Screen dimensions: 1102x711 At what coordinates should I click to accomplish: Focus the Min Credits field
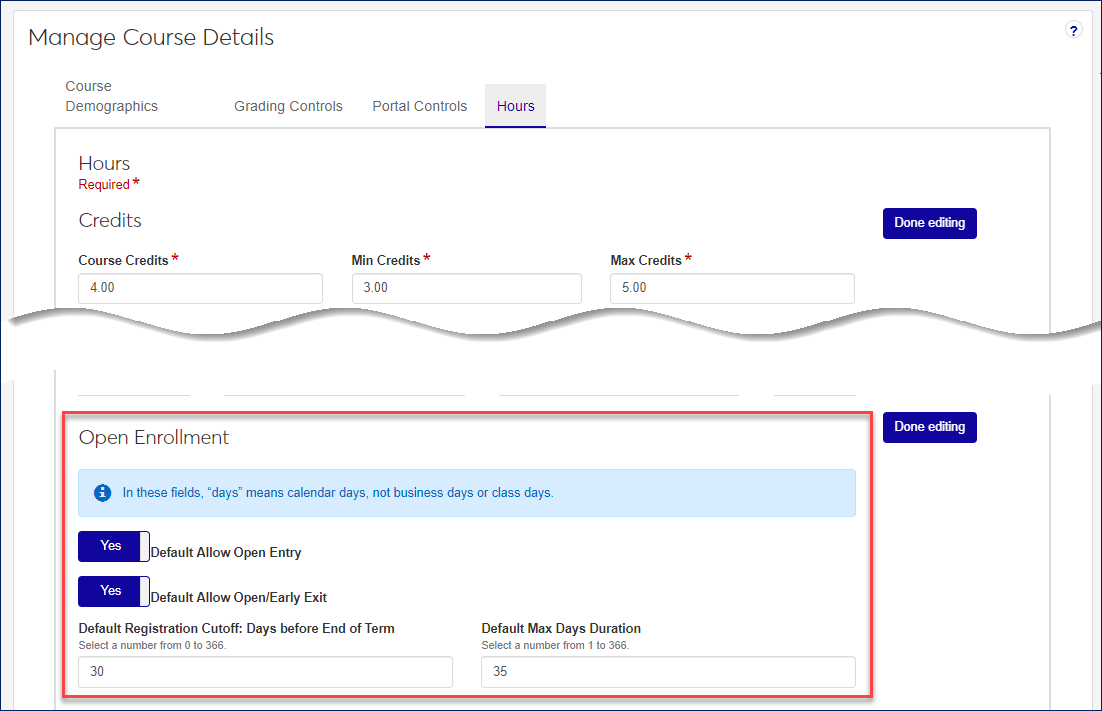(466, 288)
